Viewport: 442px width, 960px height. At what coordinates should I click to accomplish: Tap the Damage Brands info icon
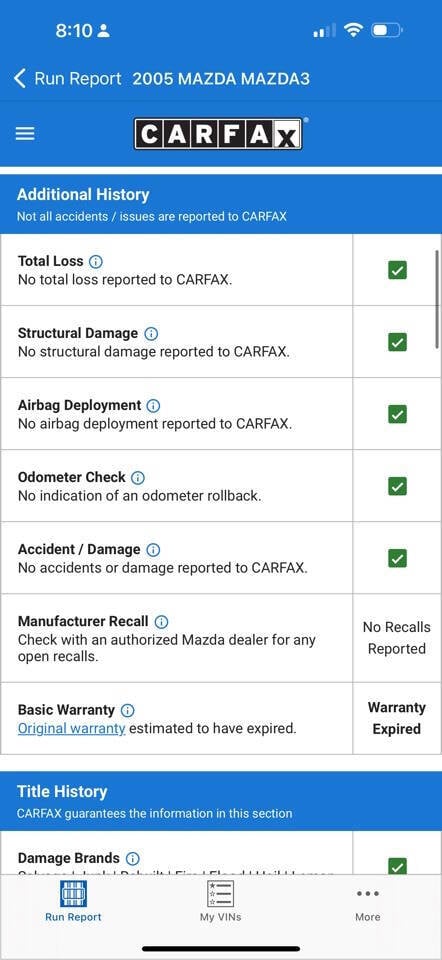[132, 858]
